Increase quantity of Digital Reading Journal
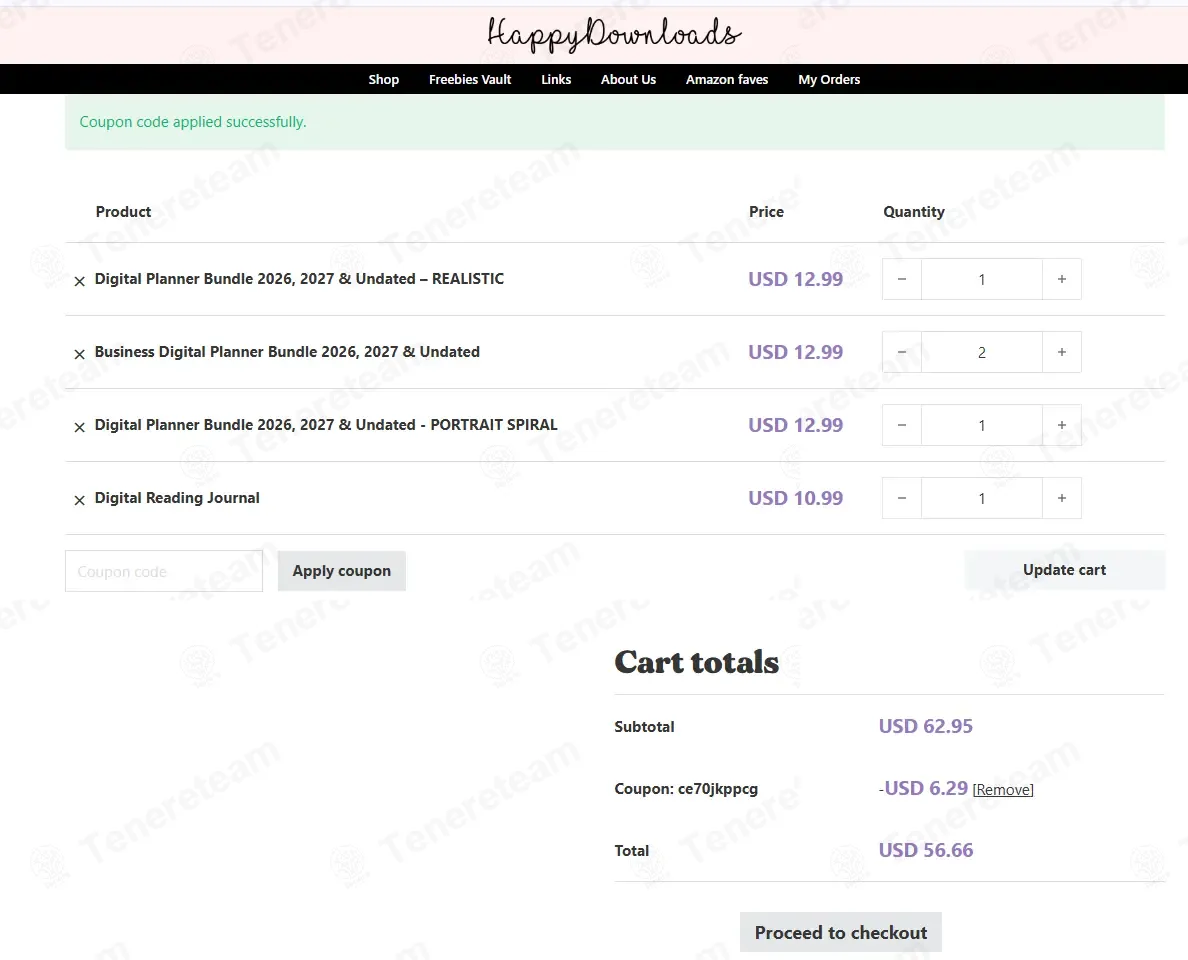This screenshot has height=960, width=1188. [1061, 498]
